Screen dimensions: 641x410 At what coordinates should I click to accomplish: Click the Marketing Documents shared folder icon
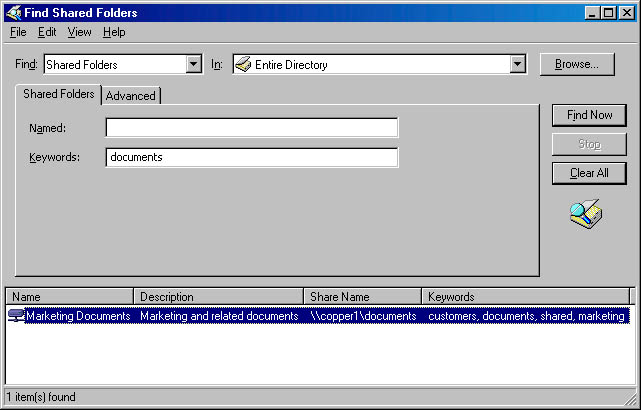16,316
